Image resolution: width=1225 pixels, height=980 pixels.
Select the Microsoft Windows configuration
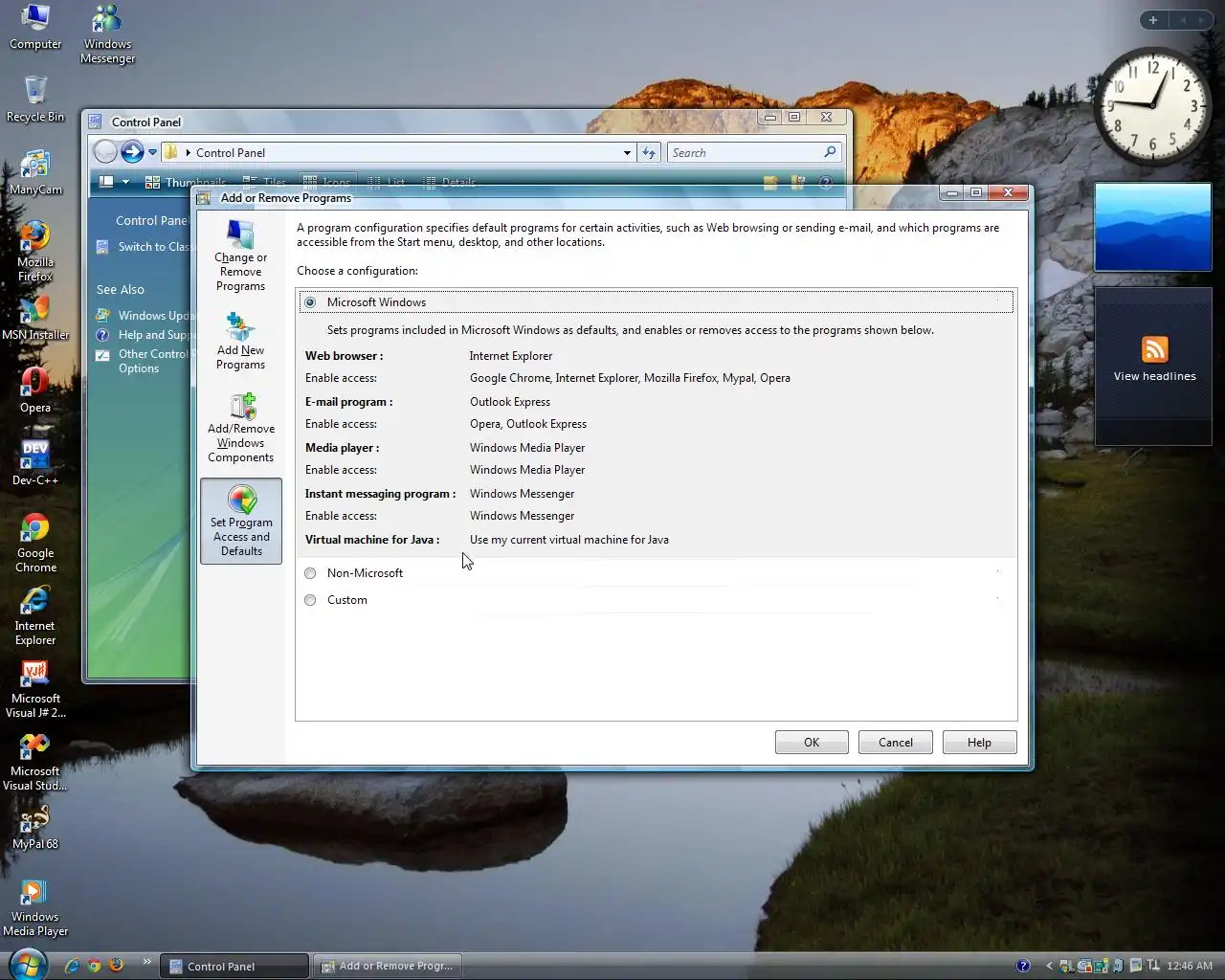(x=310, y=302)
